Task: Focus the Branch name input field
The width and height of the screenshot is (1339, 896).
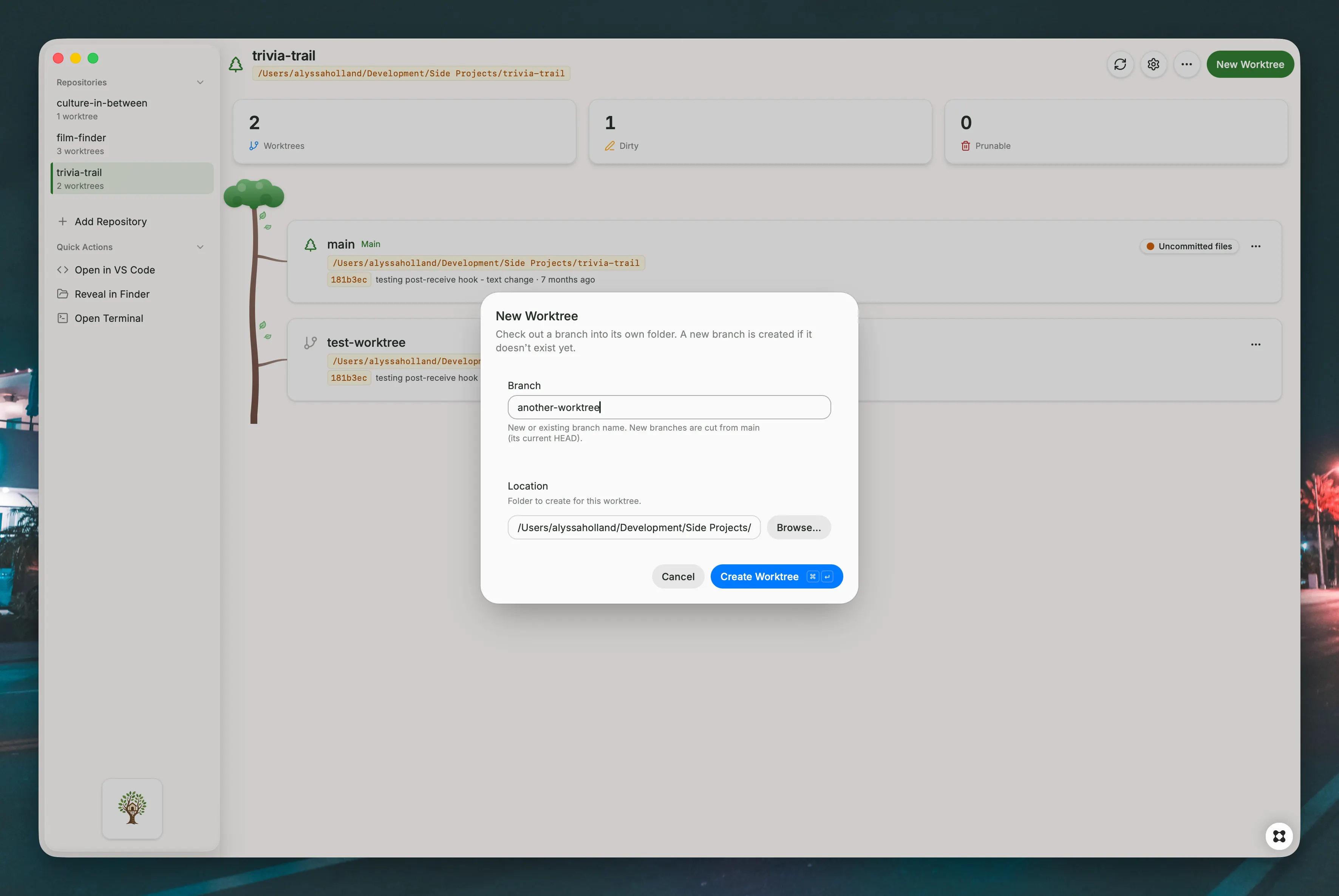Action: click(x=669, y=407)
